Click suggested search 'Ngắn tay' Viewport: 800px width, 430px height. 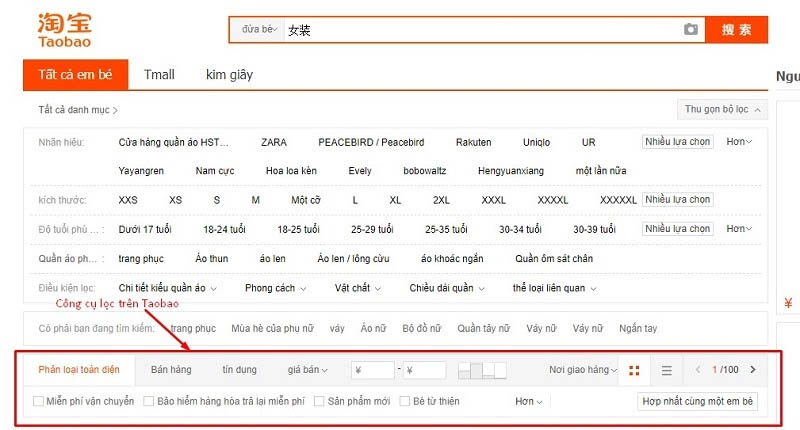pyautogui.click(x=638, y=328)
